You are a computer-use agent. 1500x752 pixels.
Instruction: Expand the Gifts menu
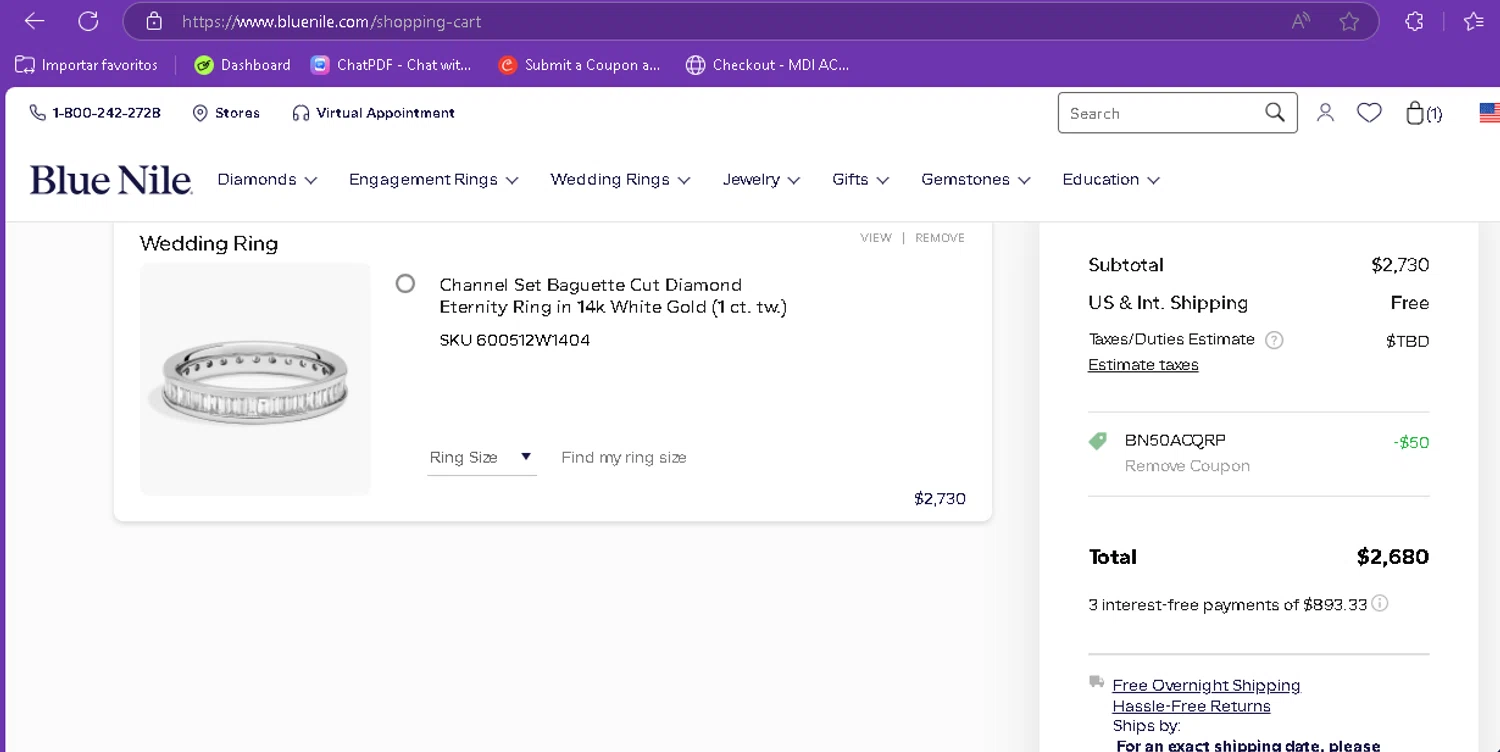[860, 180]
